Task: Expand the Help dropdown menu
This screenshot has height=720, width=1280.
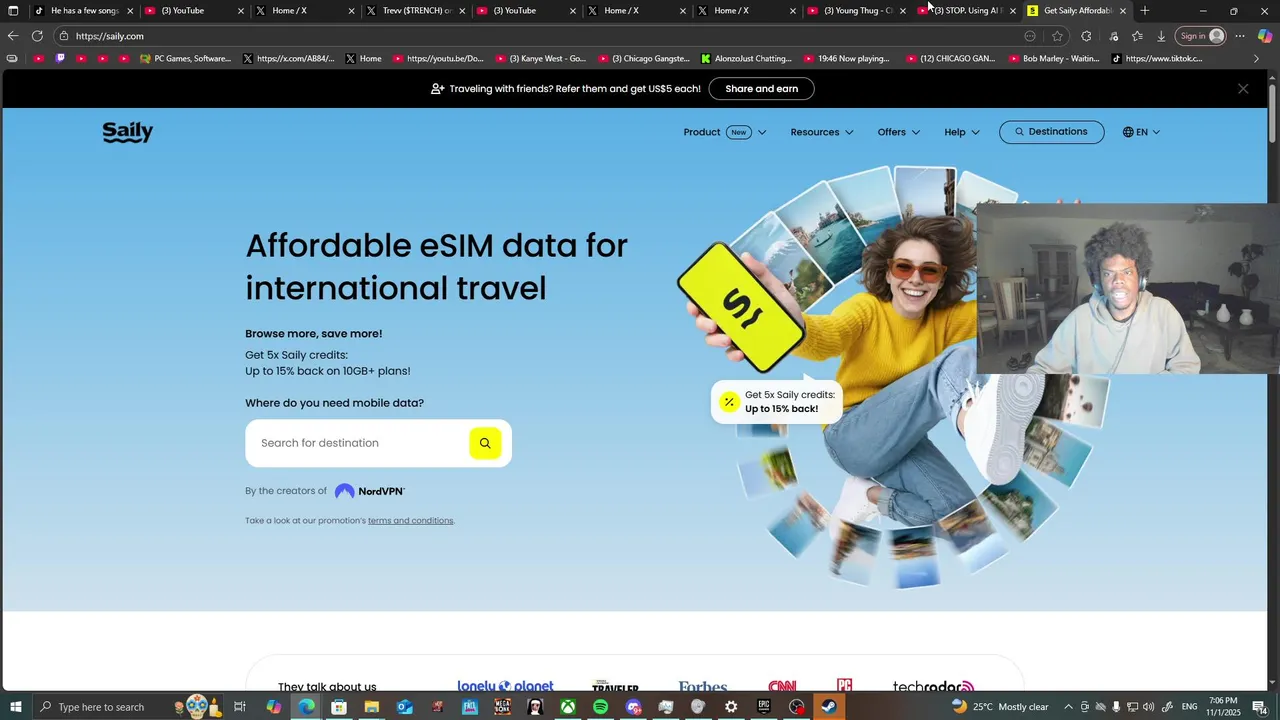Action: 962,132
